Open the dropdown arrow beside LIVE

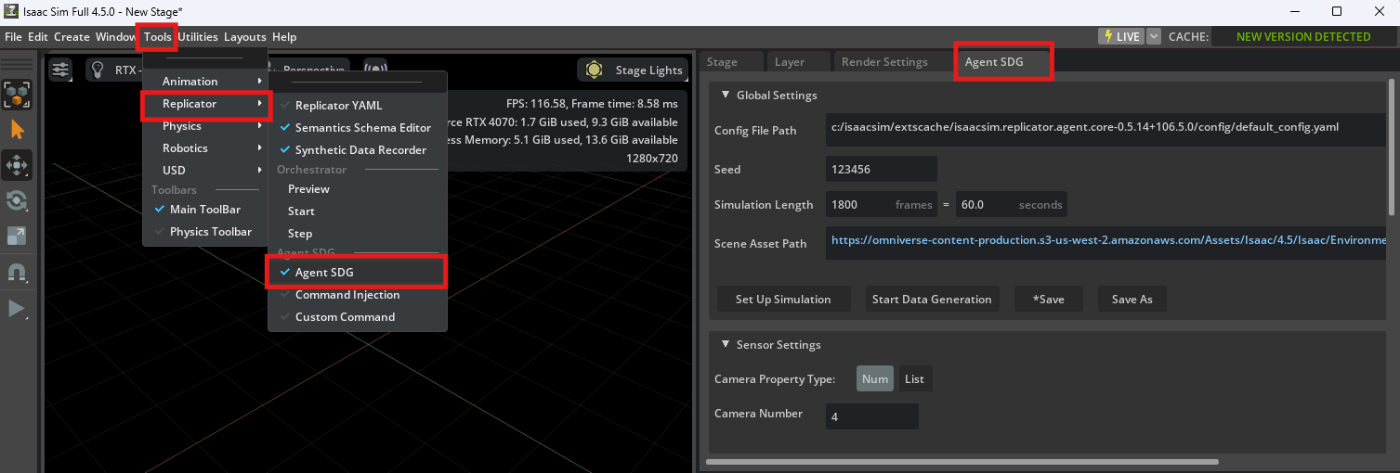point(1153,37)
